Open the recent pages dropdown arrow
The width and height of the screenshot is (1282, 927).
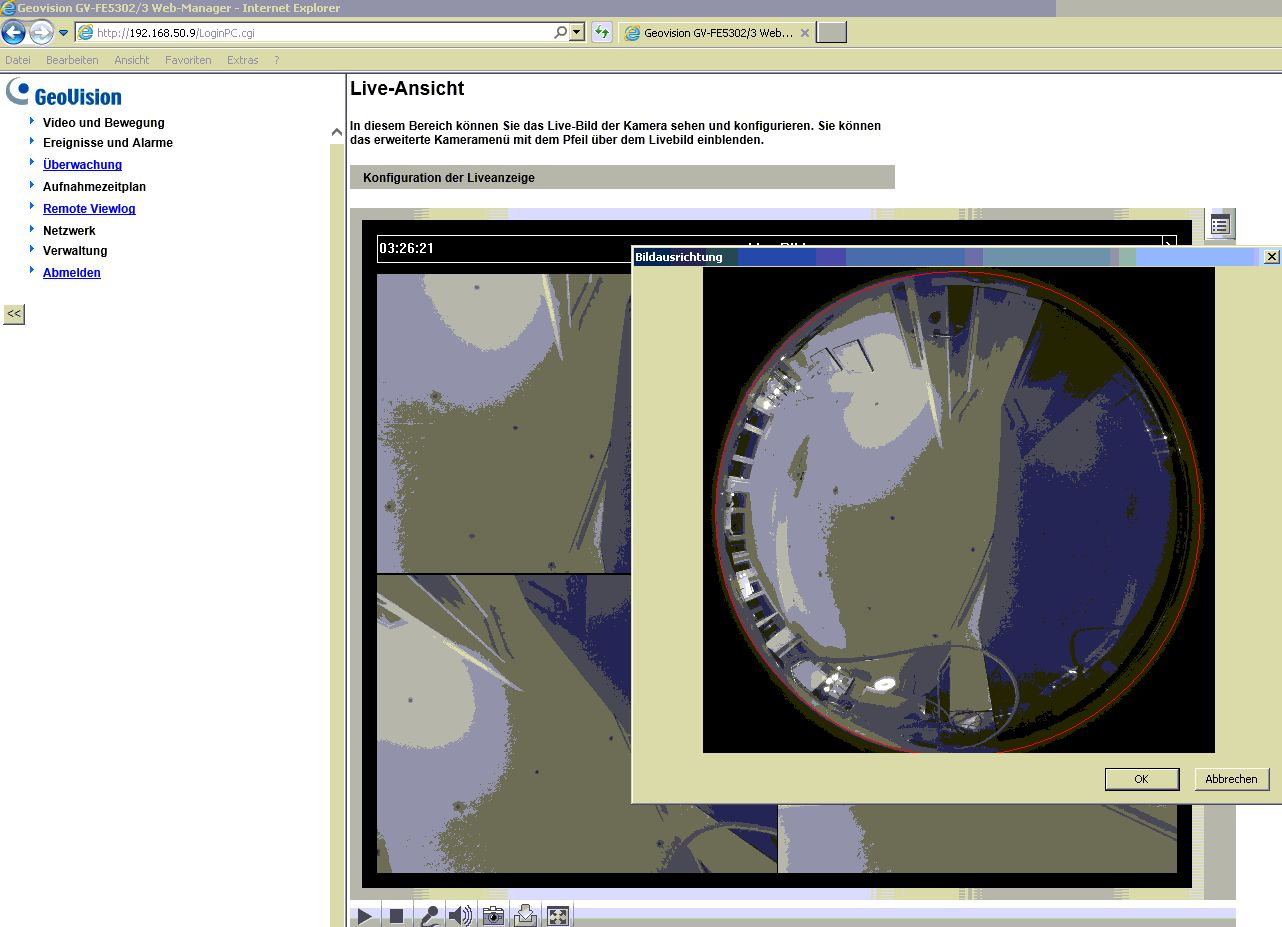tap(63, 33)
